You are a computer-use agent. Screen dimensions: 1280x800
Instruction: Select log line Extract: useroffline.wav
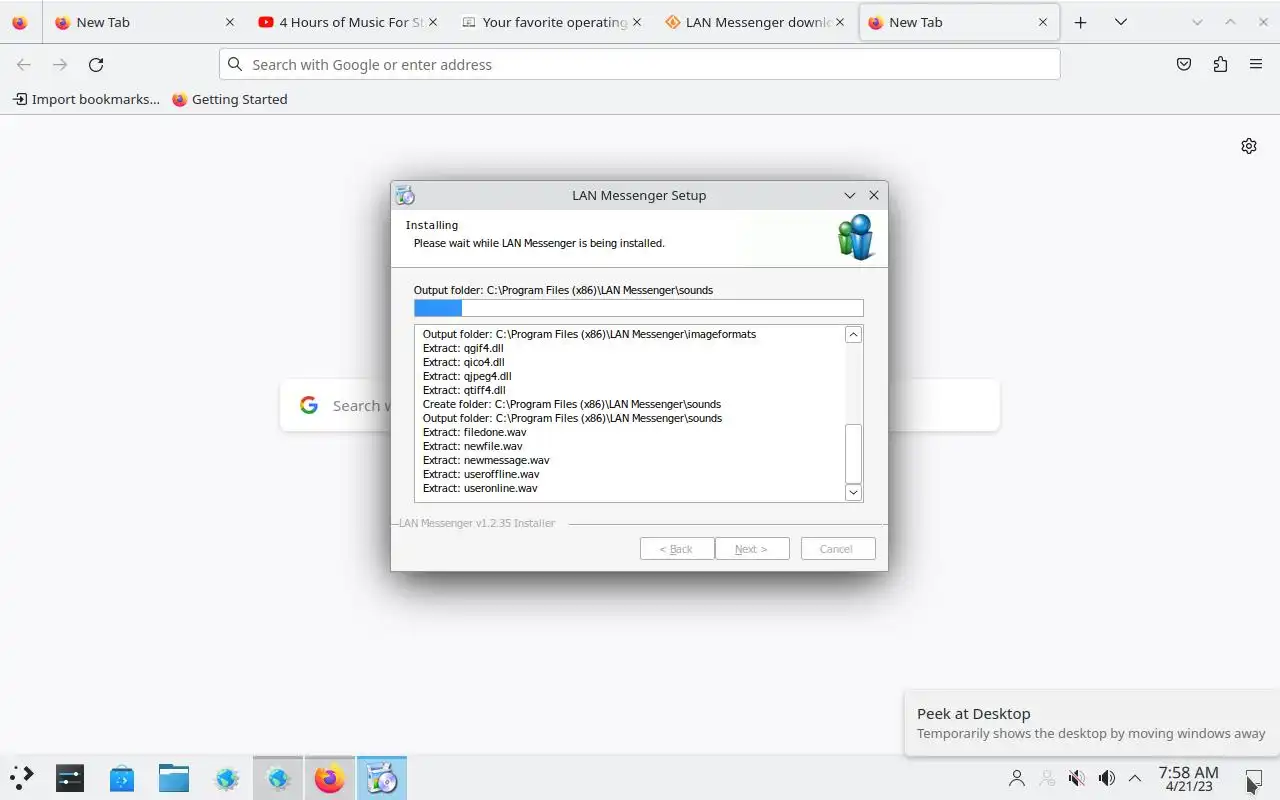pos(481,474)
